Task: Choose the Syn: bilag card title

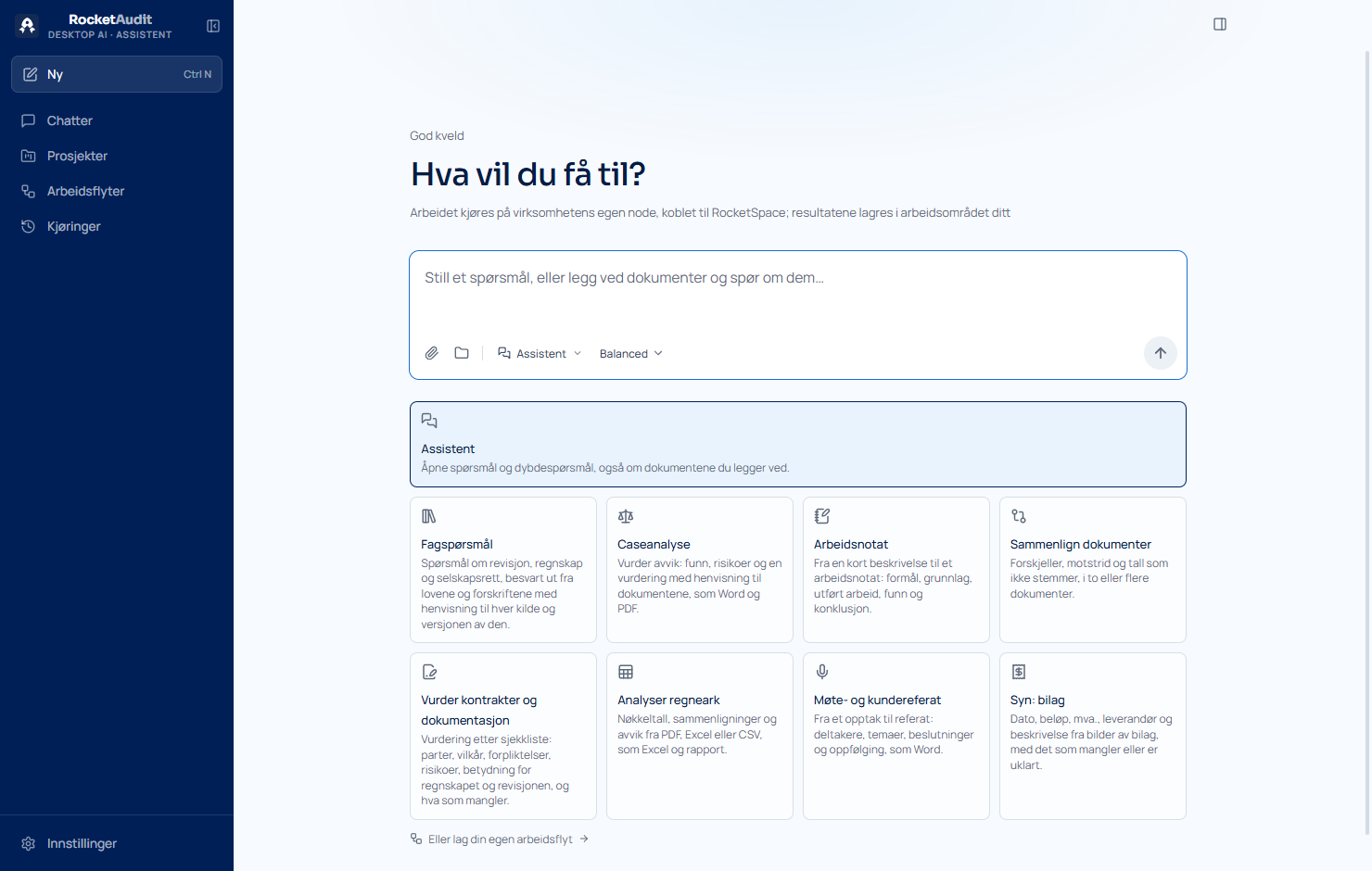Action: pyautogui.click(x=1037, y=700)
